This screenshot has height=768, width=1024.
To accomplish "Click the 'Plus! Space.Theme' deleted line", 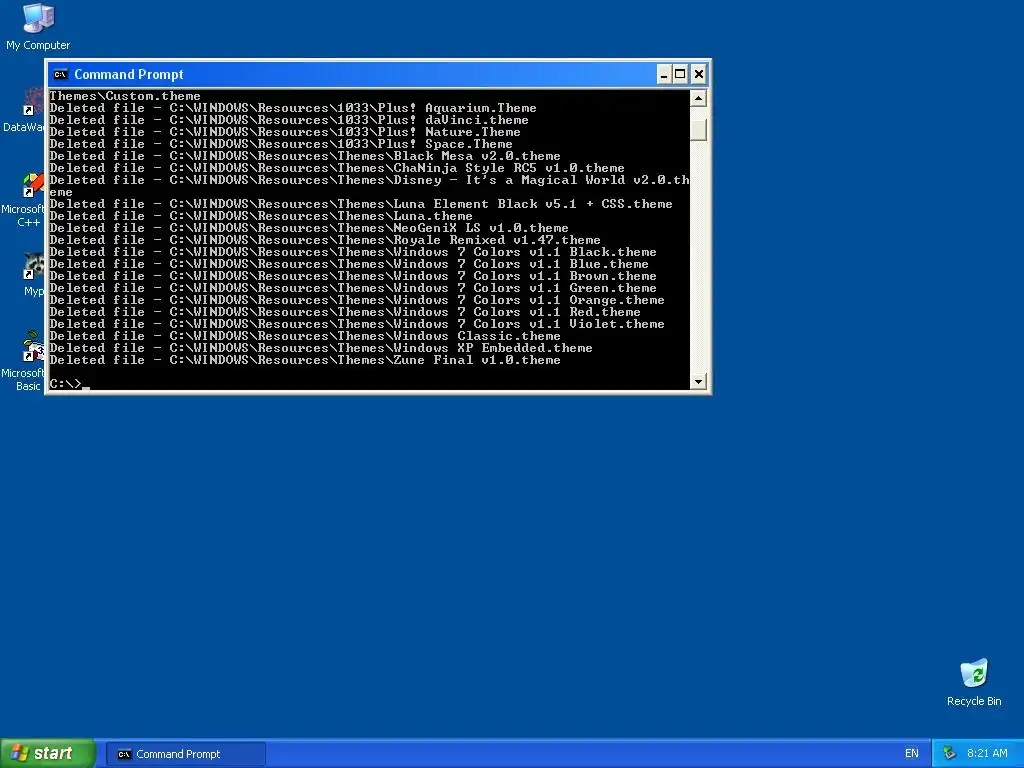I will coord(281,144).
